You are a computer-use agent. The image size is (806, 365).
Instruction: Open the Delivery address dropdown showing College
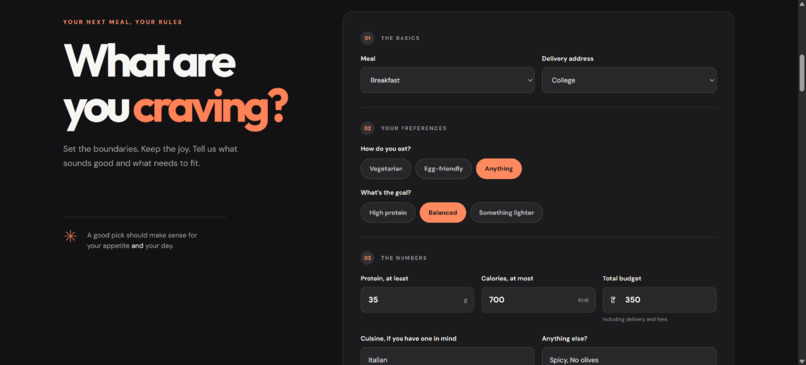pos(629,80)
